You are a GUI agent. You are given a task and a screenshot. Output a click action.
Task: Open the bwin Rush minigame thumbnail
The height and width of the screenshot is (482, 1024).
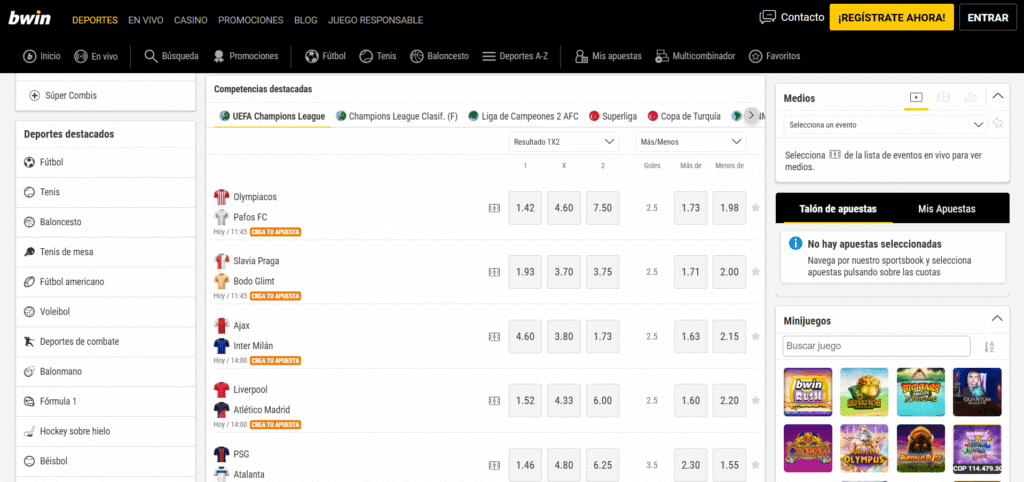(x=808, y=392)
